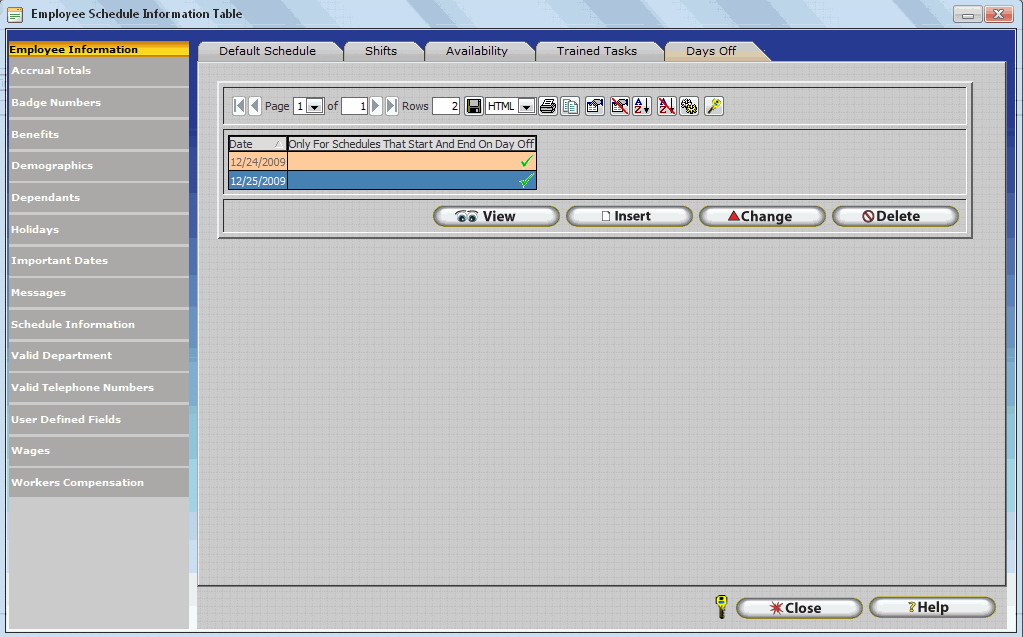Switch to the Shifts tab
Screen dimensions: 1023x637
(381, 51)
